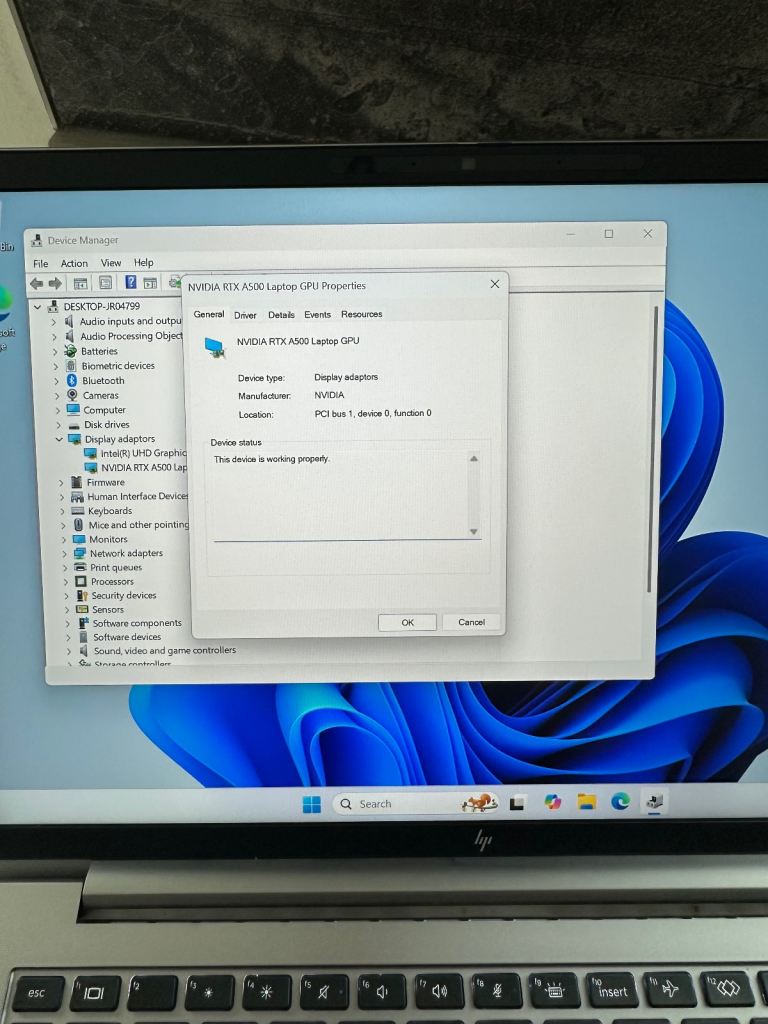The height and width of the screenshot is (1024, 768).
Task: Expand the Network adapters category
Action: pos(66,553)
